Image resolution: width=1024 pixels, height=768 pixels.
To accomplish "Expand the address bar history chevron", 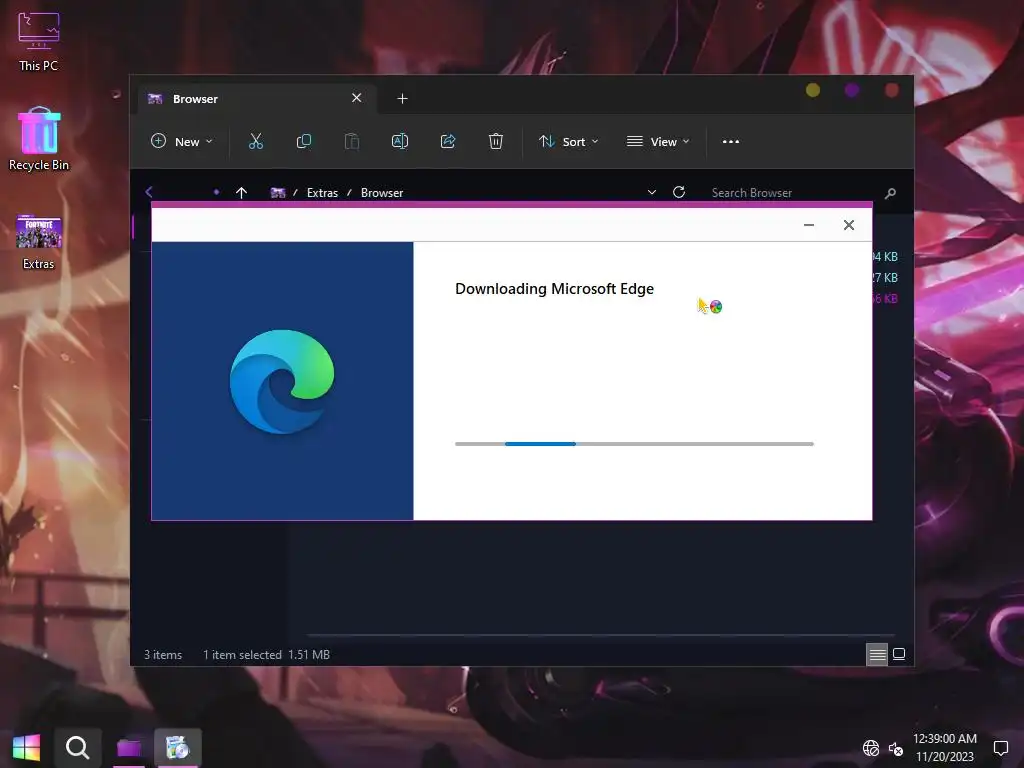I will 652,192.
